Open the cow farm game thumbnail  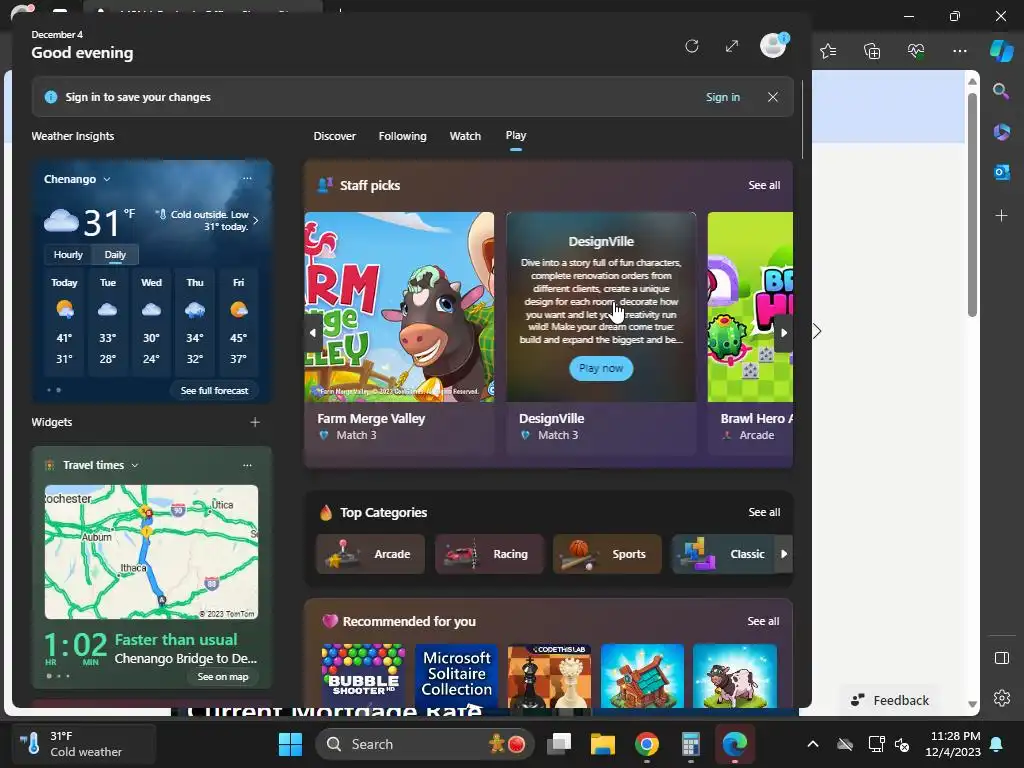(735, 675)
